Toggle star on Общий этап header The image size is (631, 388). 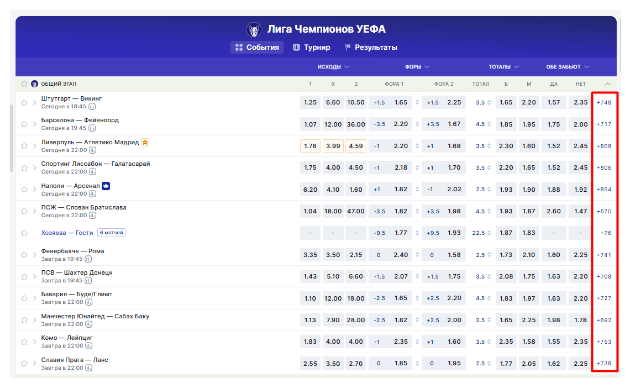(x=24, y=84)
